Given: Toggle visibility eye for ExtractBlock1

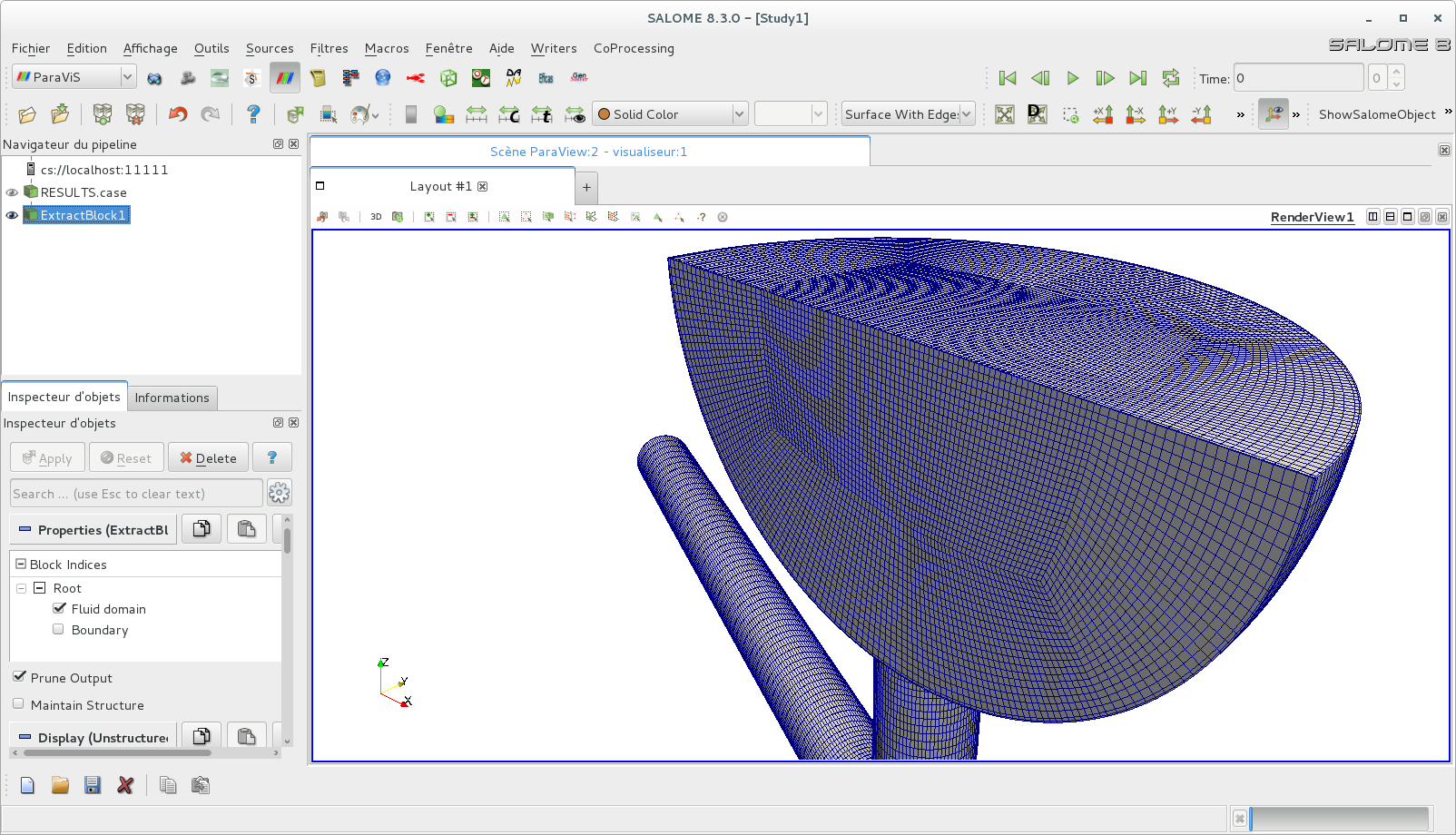Looking at the screenshot, I should [12, 215].
